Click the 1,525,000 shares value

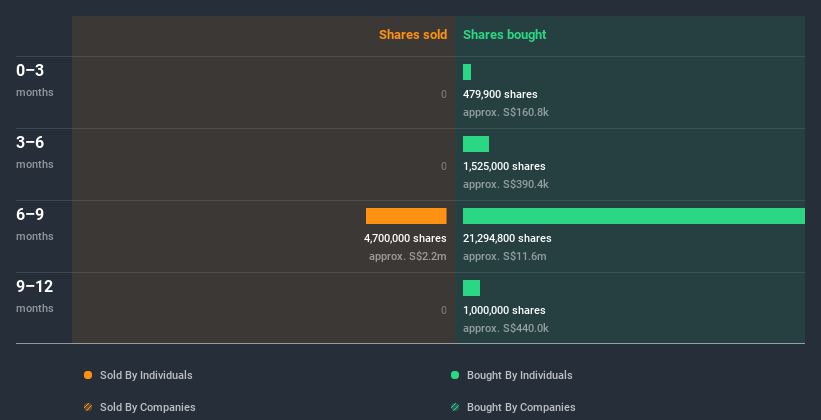pos(504,166)
